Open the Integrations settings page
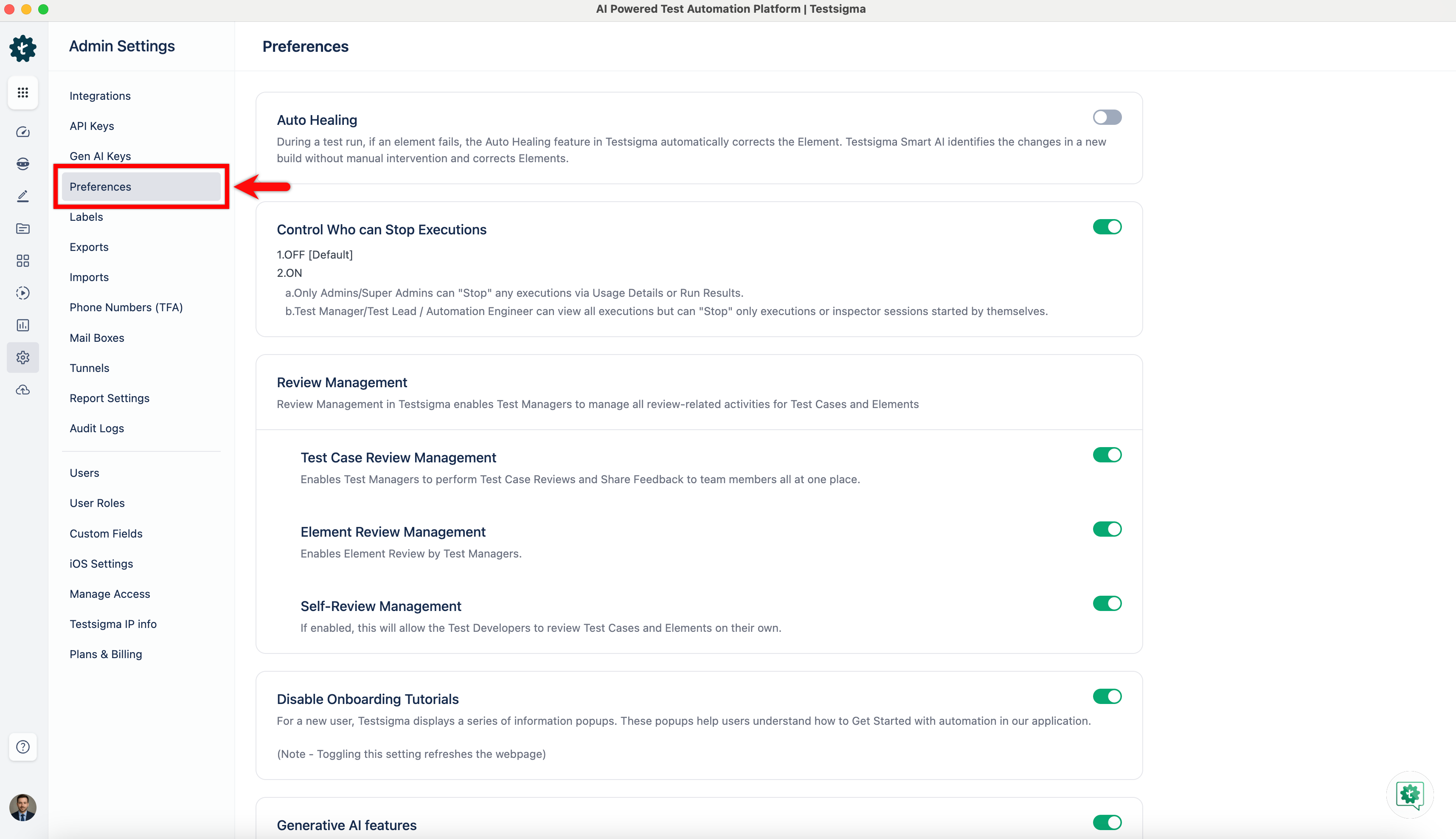 100,96
